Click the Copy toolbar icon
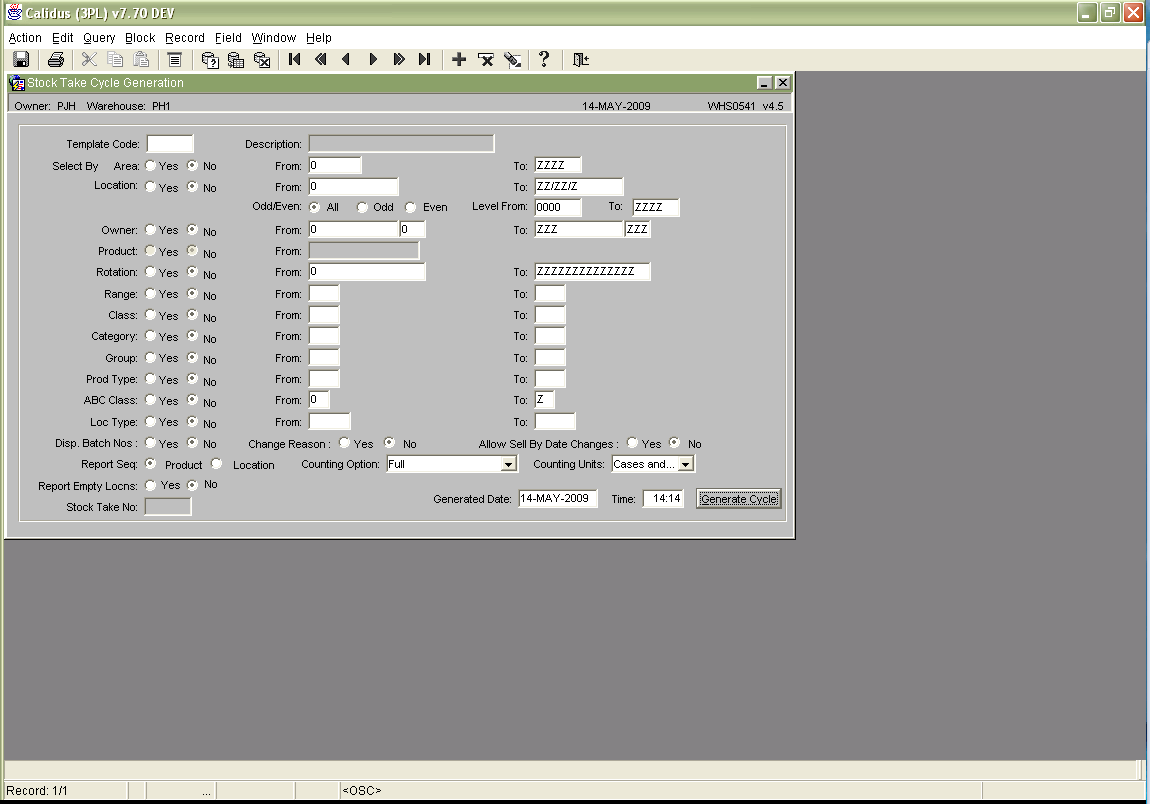Viewport: 1150px width, 804px height. click(115, 59)
